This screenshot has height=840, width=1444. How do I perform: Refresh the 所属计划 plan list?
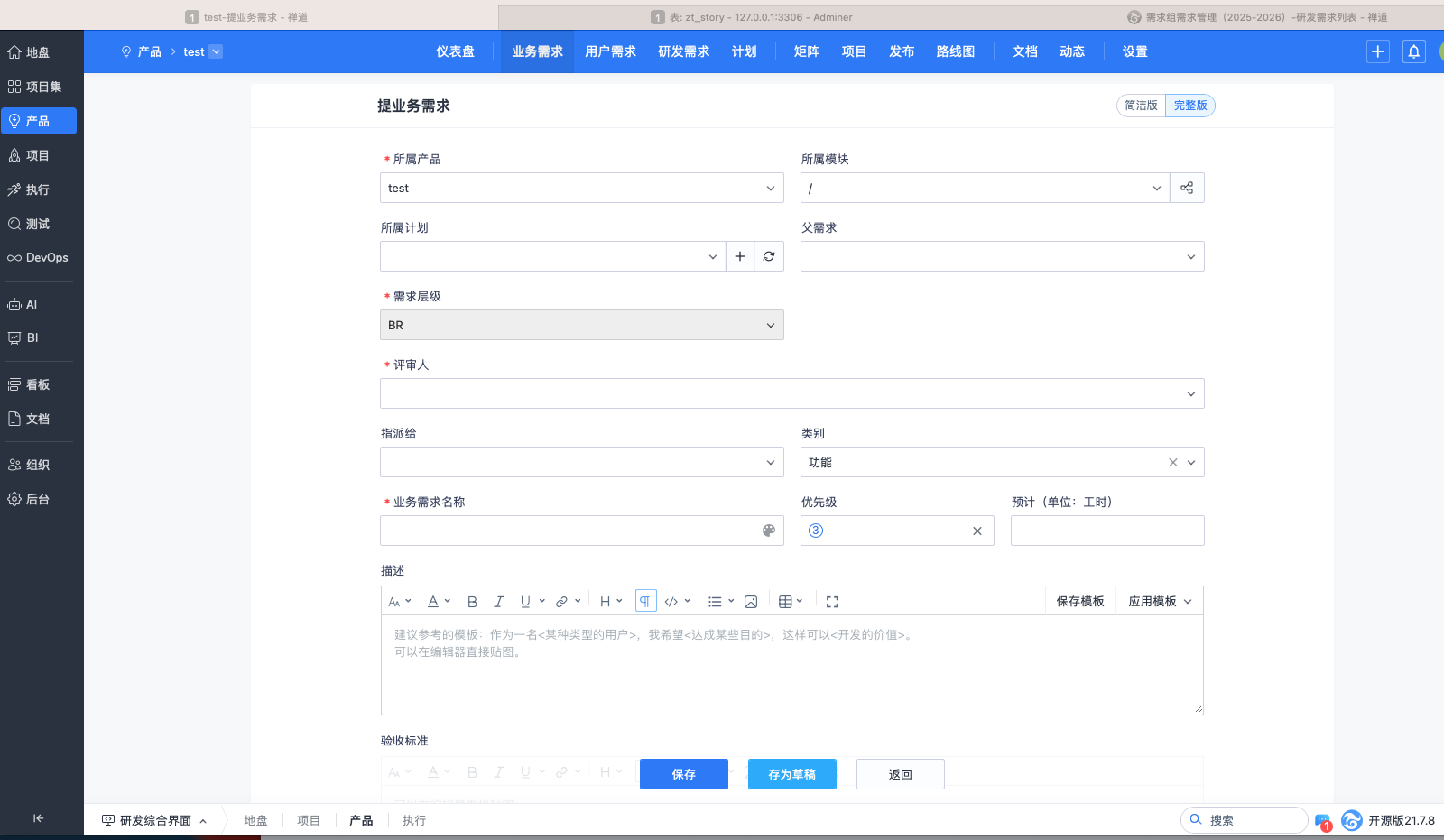pyautogui.click(x=769, y=256)
